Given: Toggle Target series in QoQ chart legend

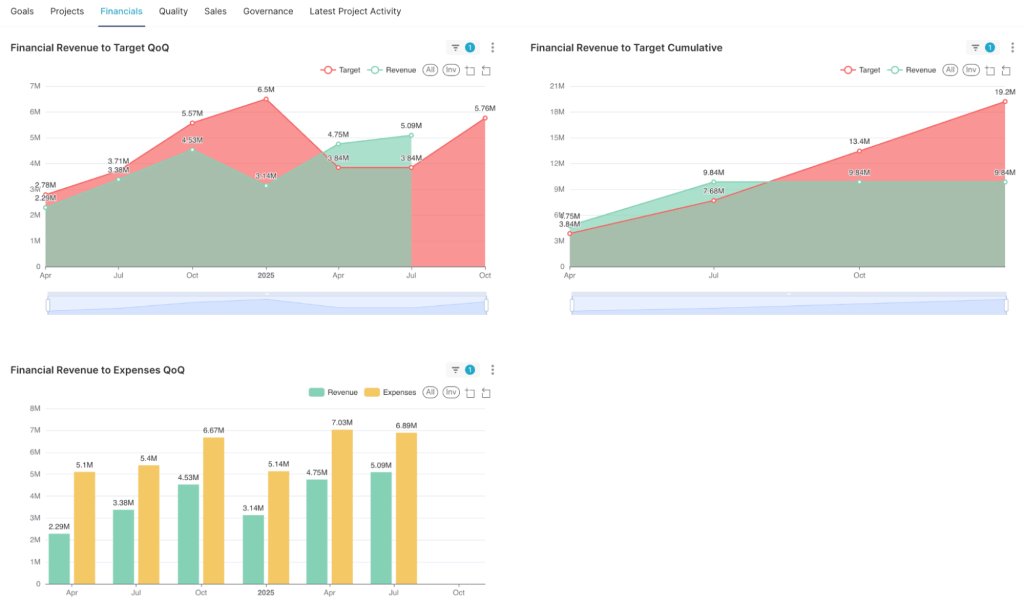Looking at the screenshot, I should (340, 70).
